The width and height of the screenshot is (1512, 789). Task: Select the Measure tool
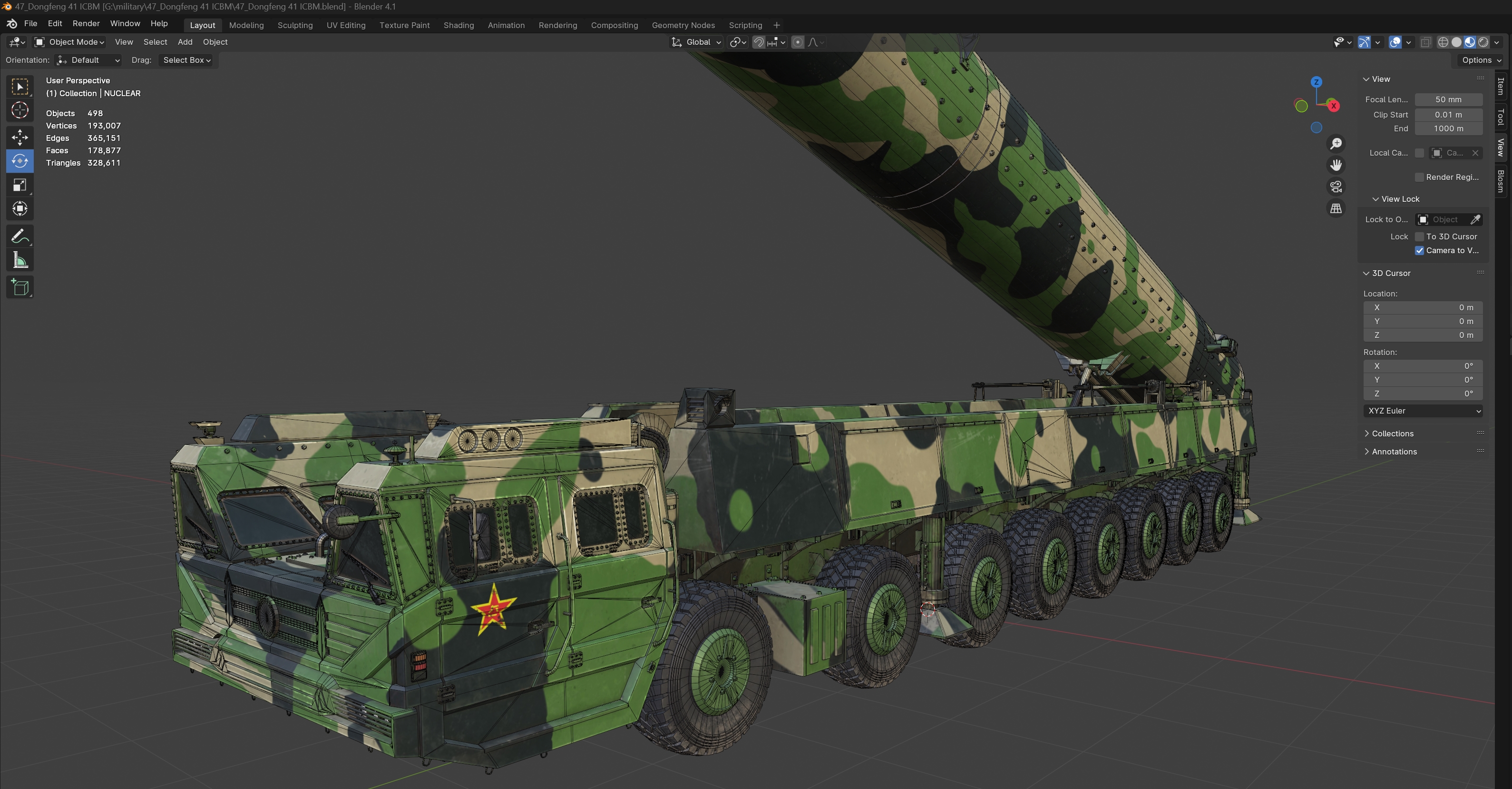20,260
